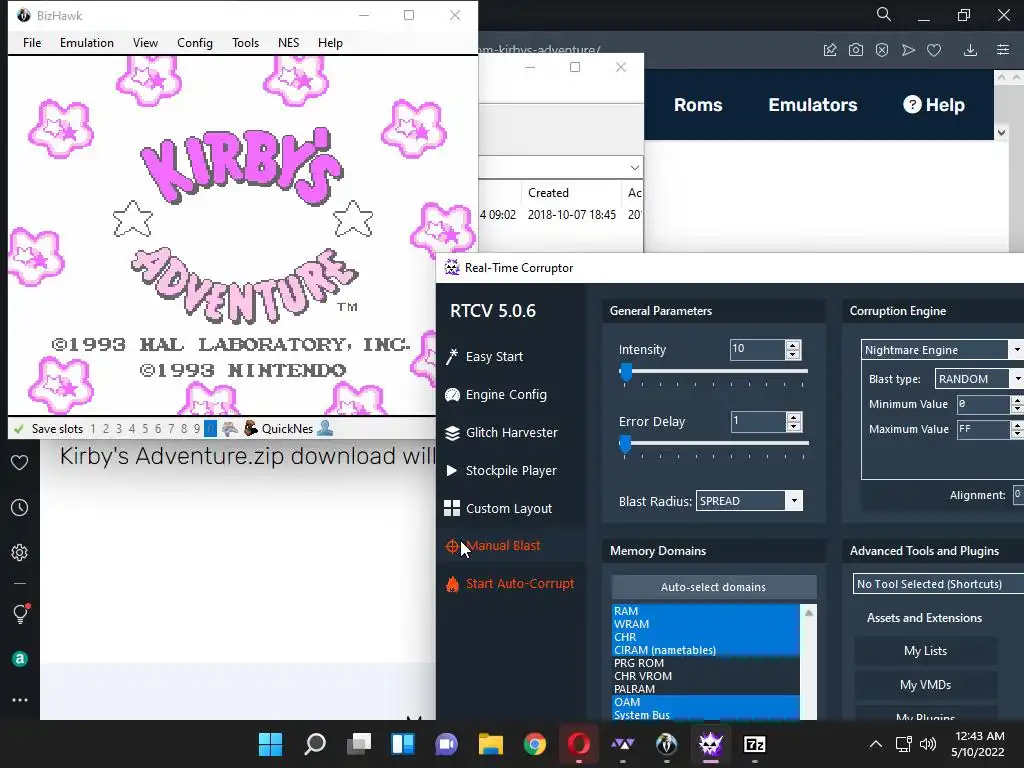
Task: Open the Stockpile Player panel
Action: pos(501,470)
